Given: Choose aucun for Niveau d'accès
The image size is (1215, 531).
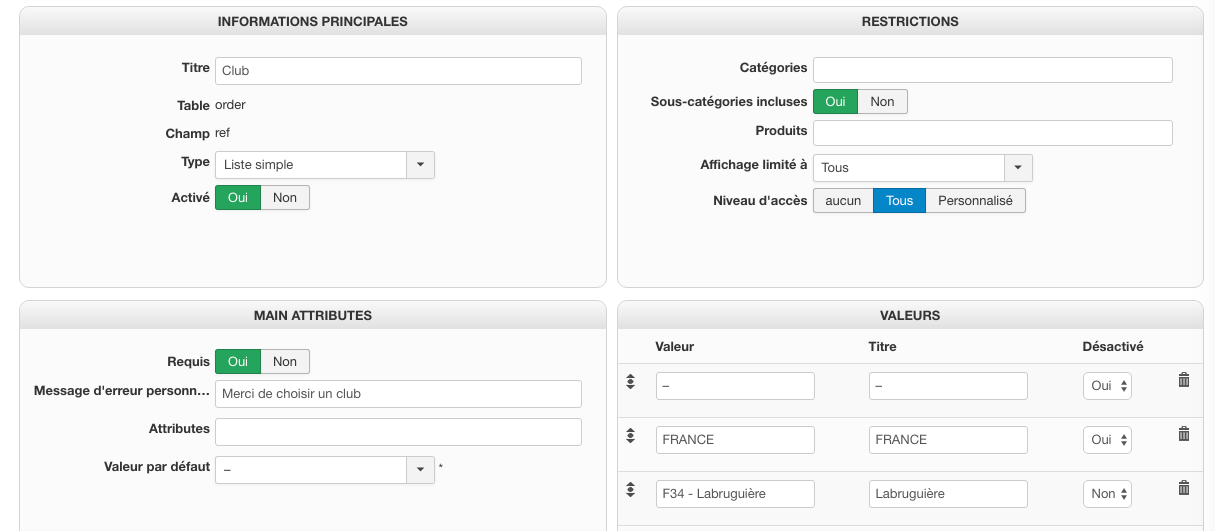Looking at the screenshot, I should point(843,201).
